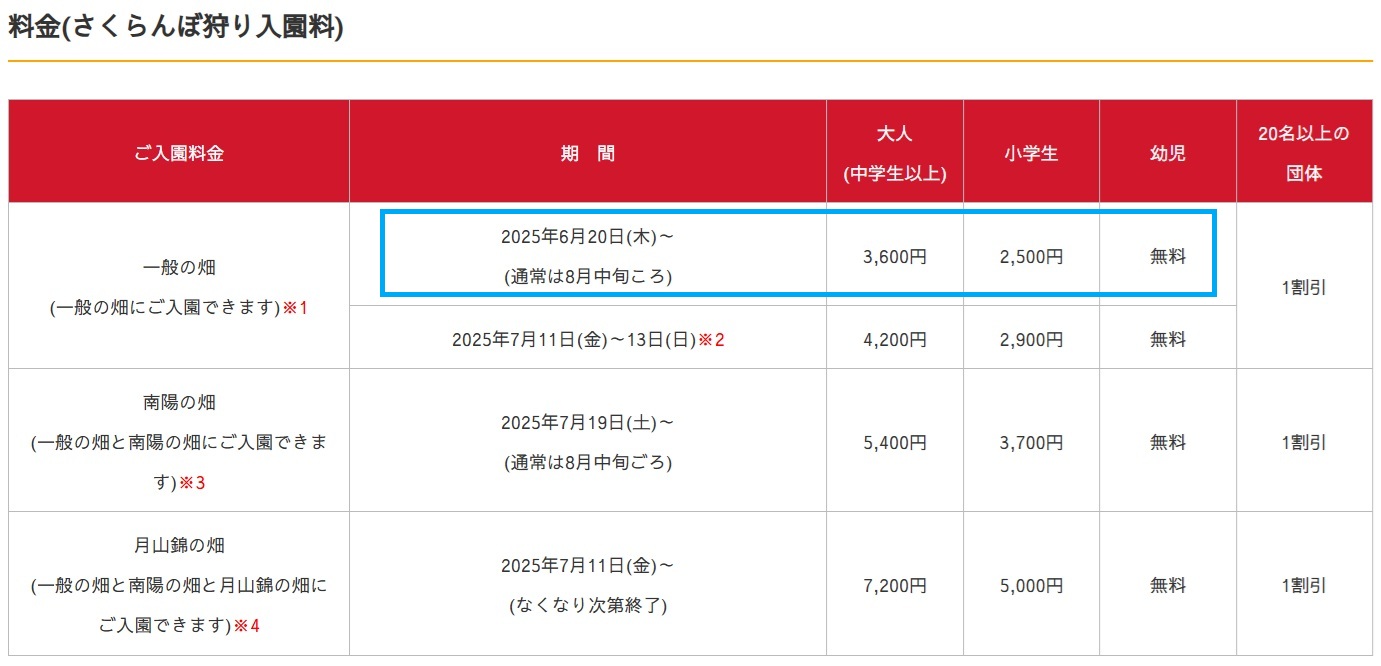Select the 大人(中学生以上) column header
1381x666 pixels.
895,150
